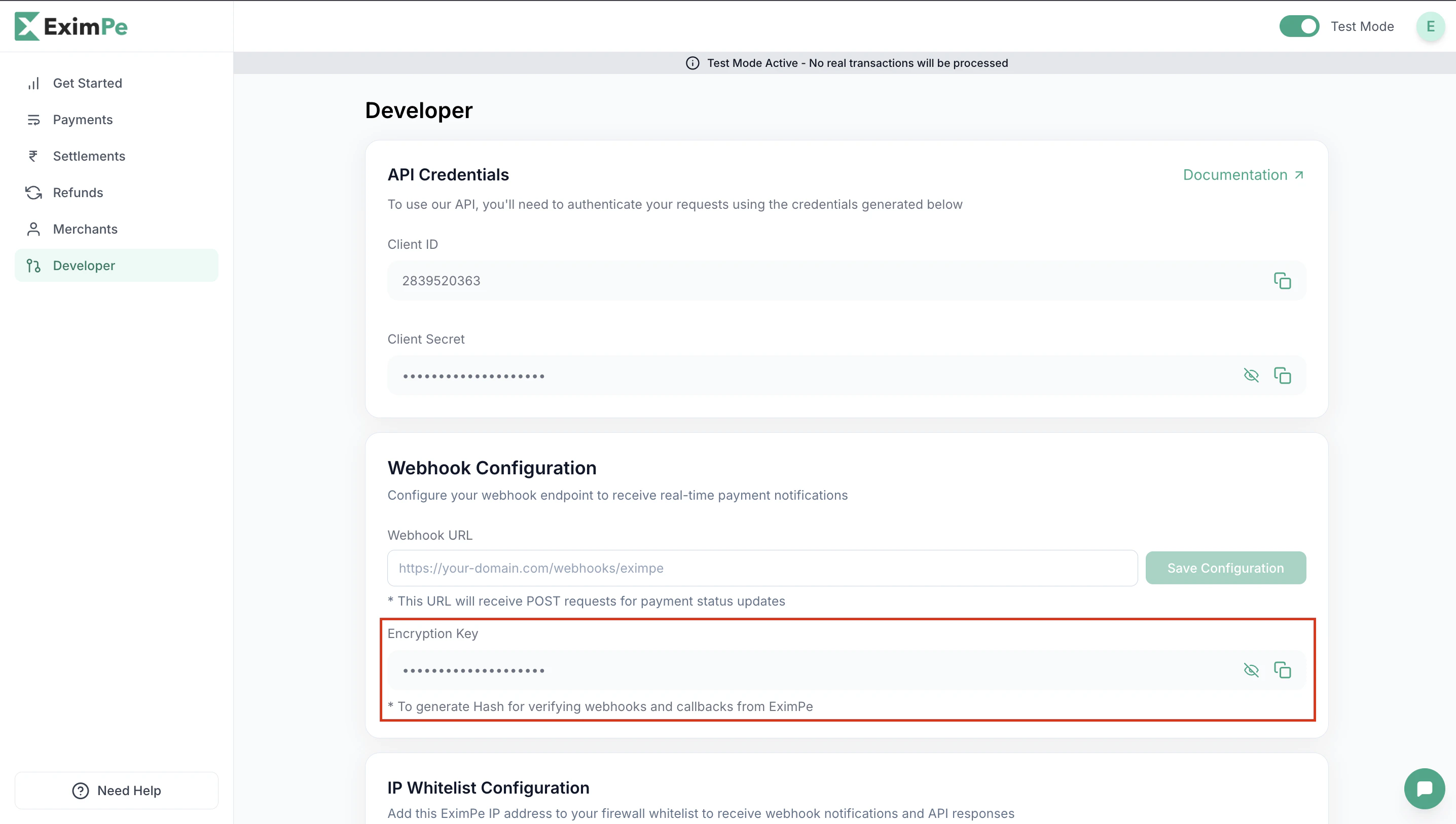Switch to the Developer section

click(84, 265)
